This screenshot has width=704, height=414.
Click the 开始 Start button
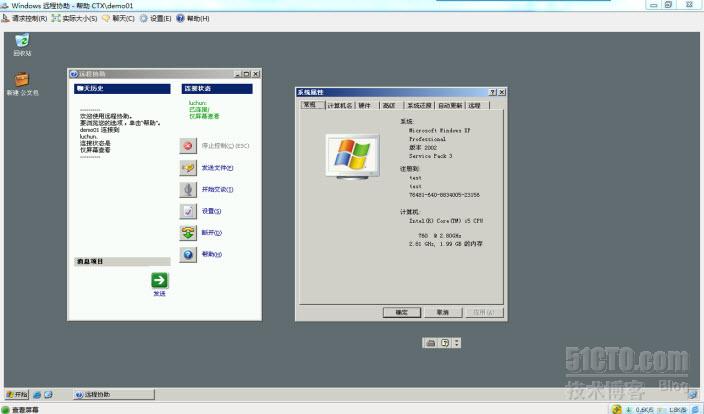(x=17, y=395)
